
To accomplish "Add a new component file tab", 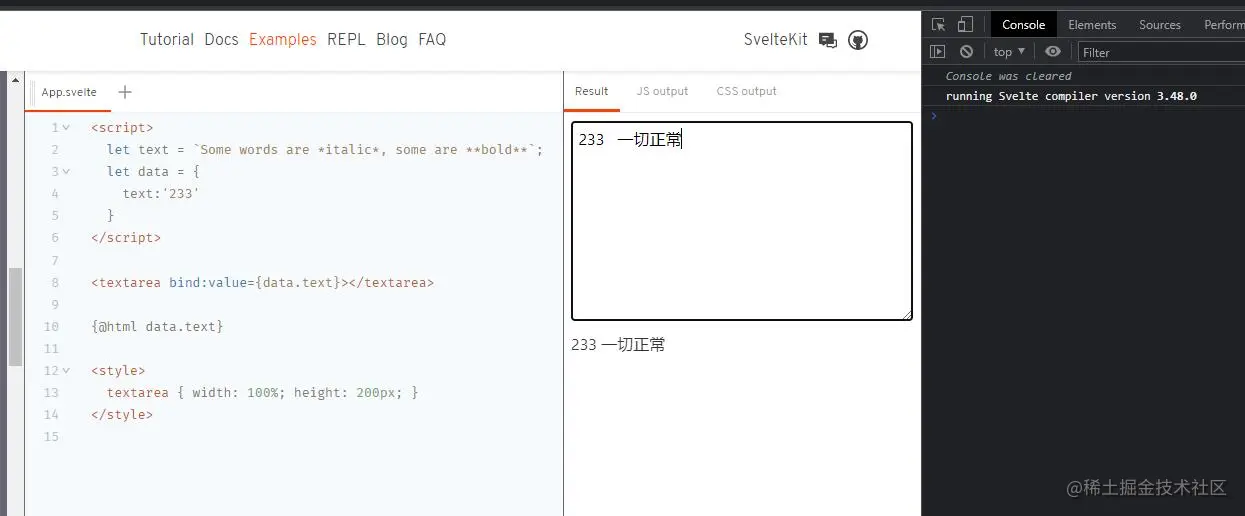I will point(125,92).
